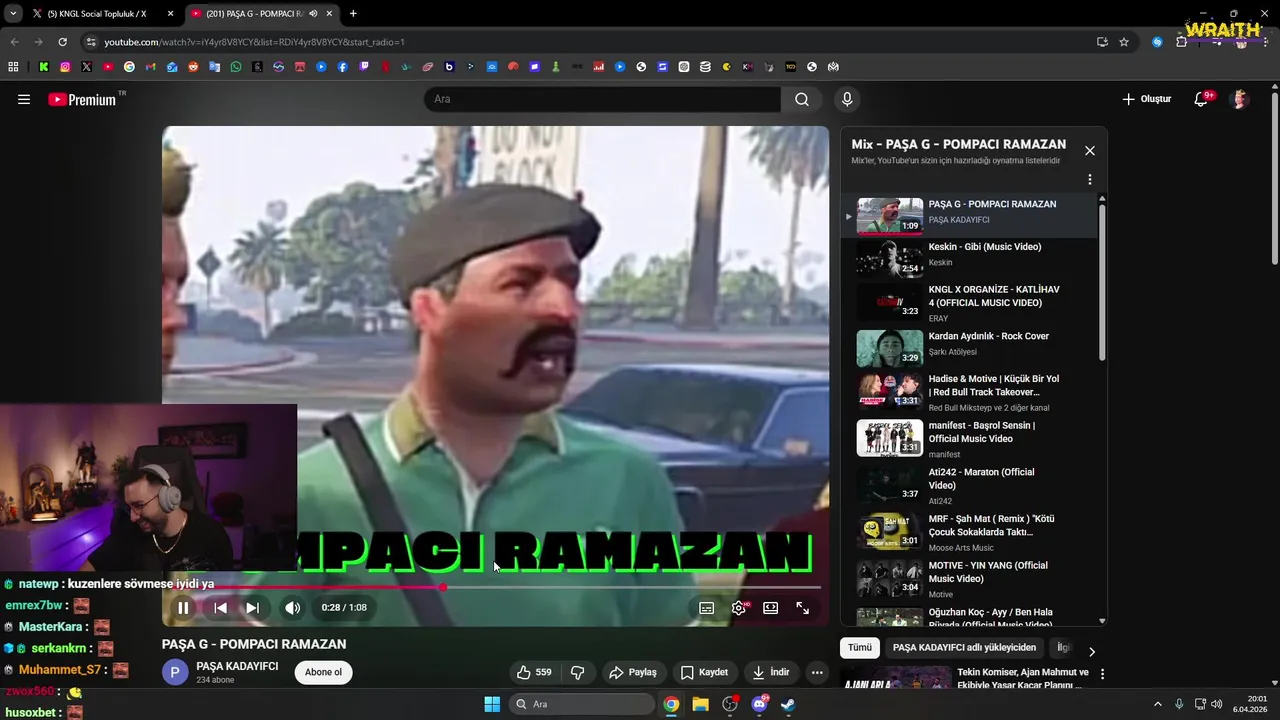The height and width of the screenshot is (720, 1280).
Task: Go back in browser history
Action: pos(14,42)
